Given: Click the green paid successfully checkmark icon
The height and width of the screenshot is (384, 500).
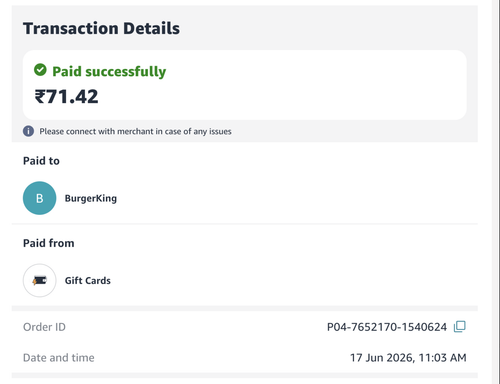Looking at the screenshot, I should (40, 70).
